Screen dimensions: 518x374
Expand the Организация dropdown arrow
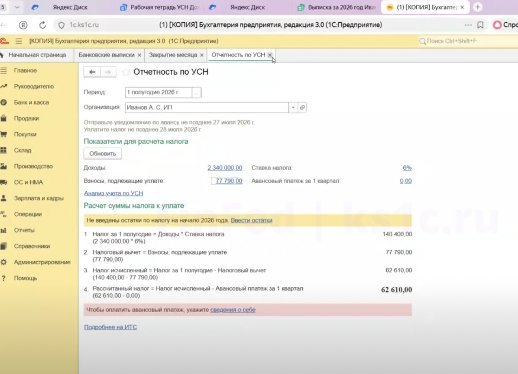tap(293, 108)
